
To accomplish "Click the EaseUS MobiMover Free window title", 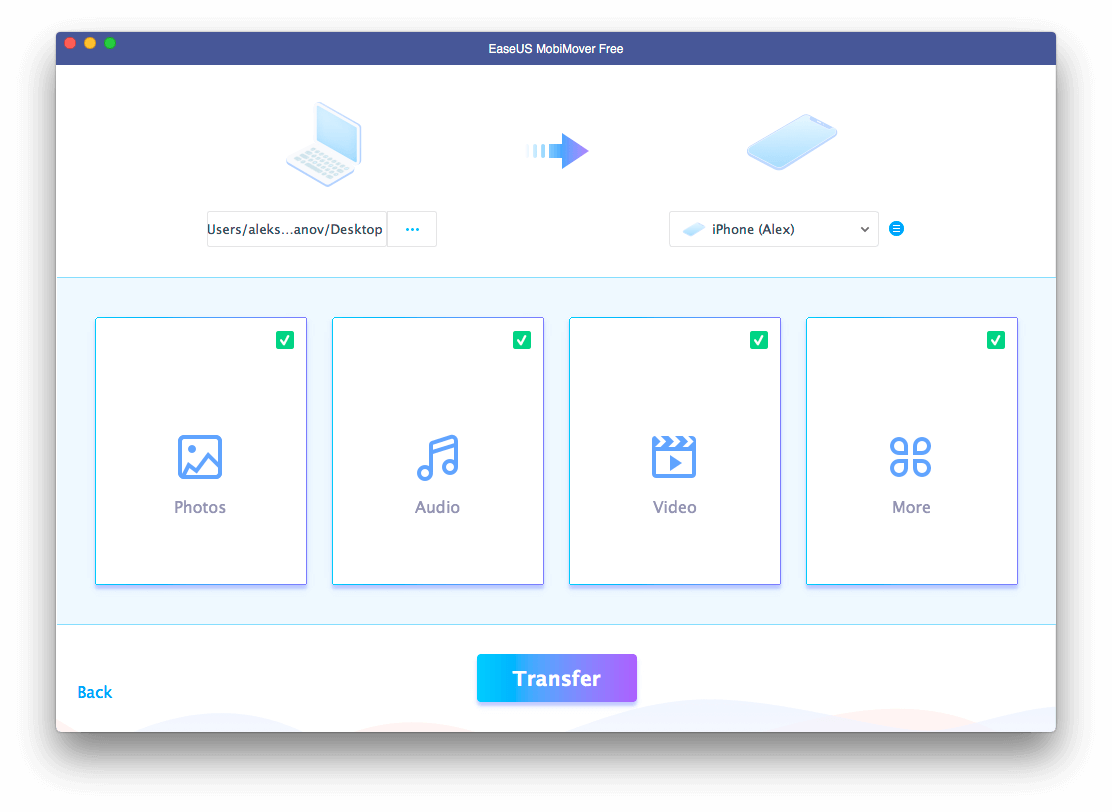I will pyautogui.click(x=556, y=49).
